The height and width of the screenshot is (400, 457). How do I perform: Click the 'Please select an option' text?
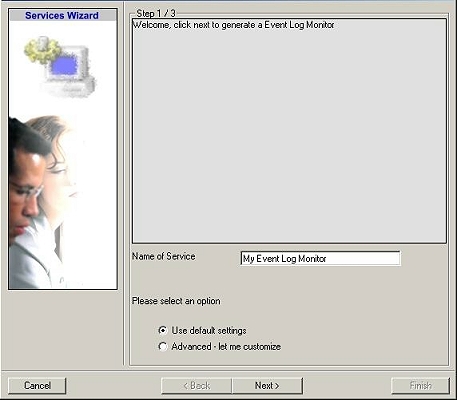[176, 301]
